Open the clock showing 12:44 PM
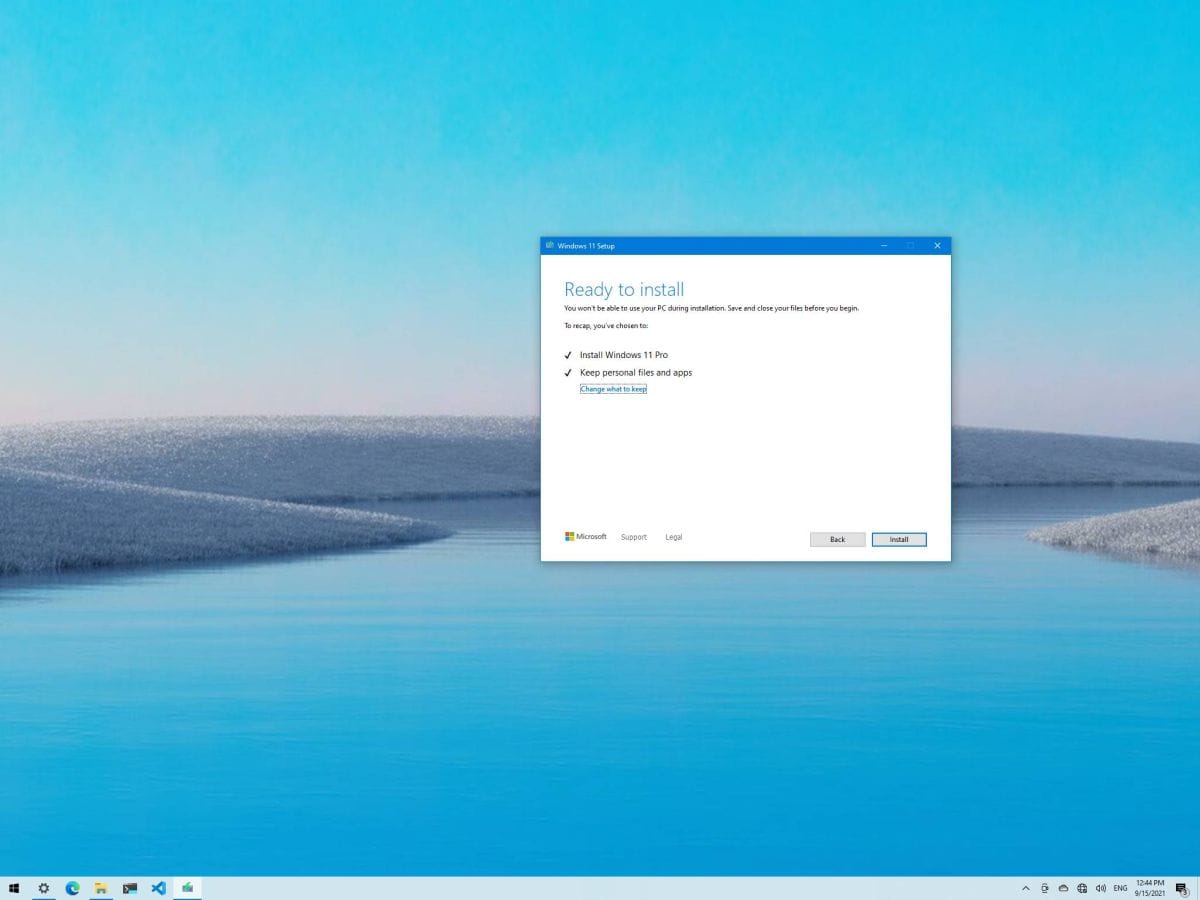The height and width of the screenshot is (900, 1200). coord(1150,888)
